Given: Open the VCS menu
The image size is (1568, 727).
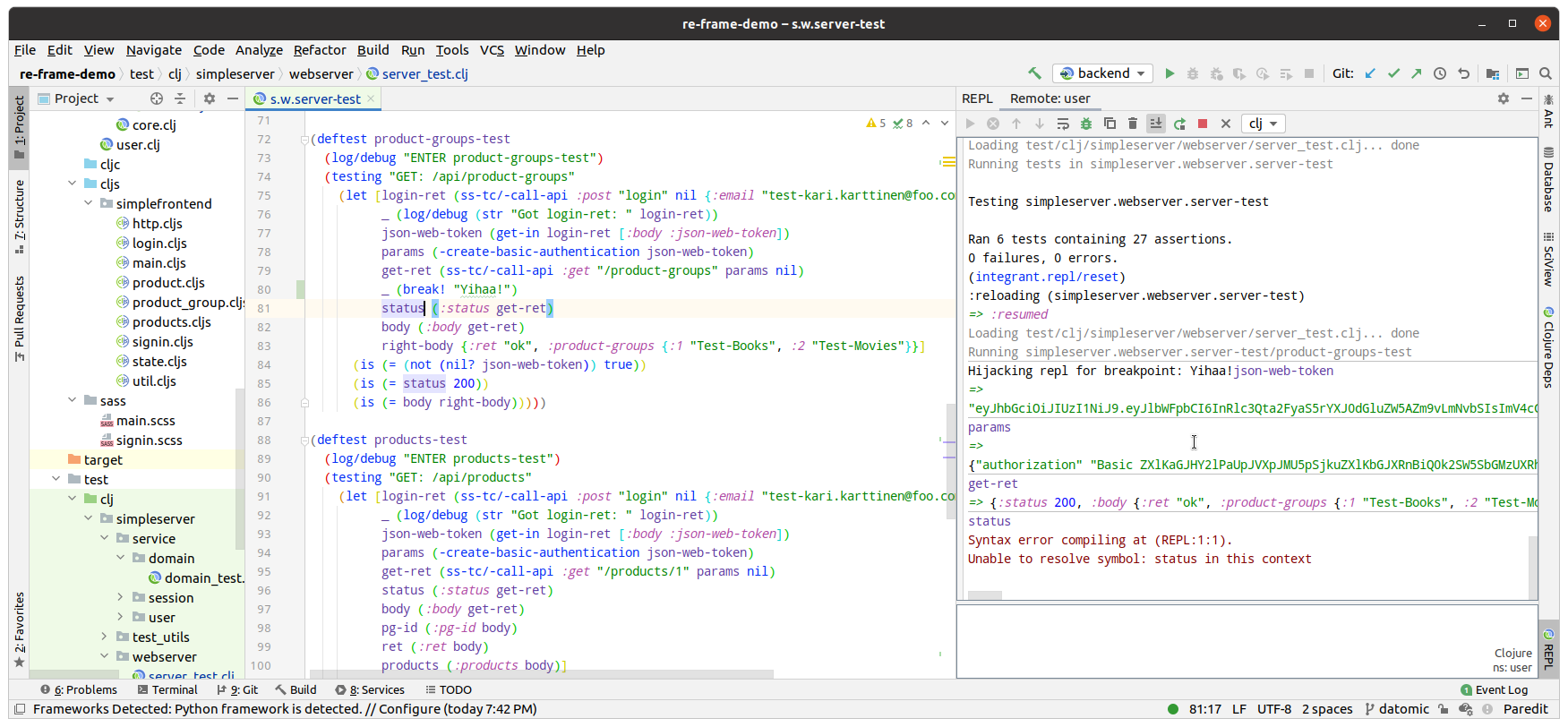Looking at the screenshot, I should [x=492, y=50].
